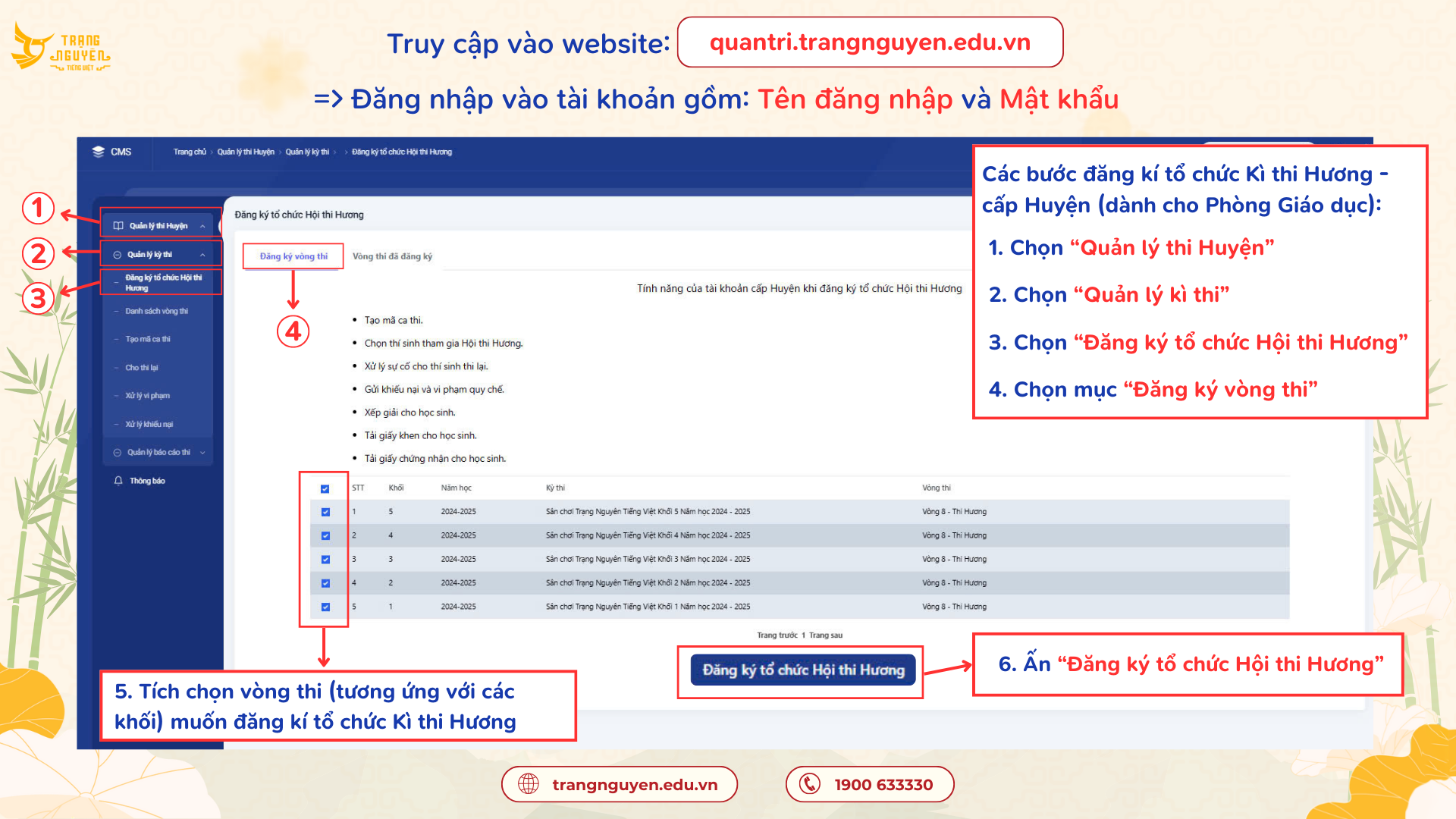
Task: Click the Trạng Nguyên logo
Action: [x=61, y=47]
